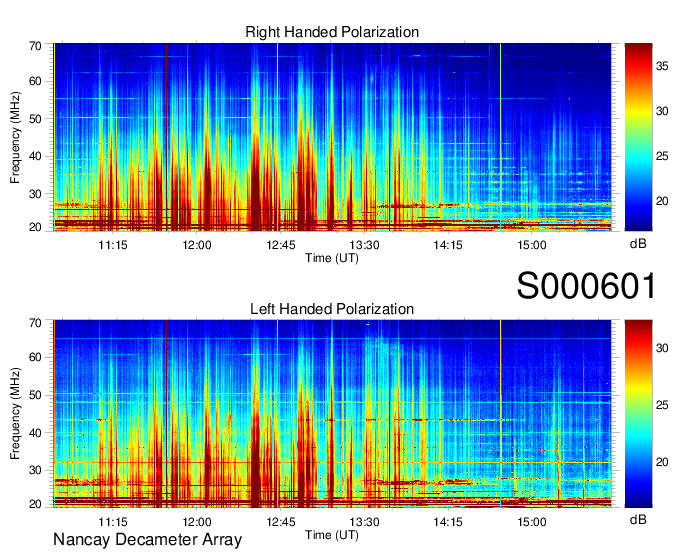This screenshot has width=680, height=552.
Task: Click Frequency (MHz) label of Right Handed plot
Action: (16, 137)
